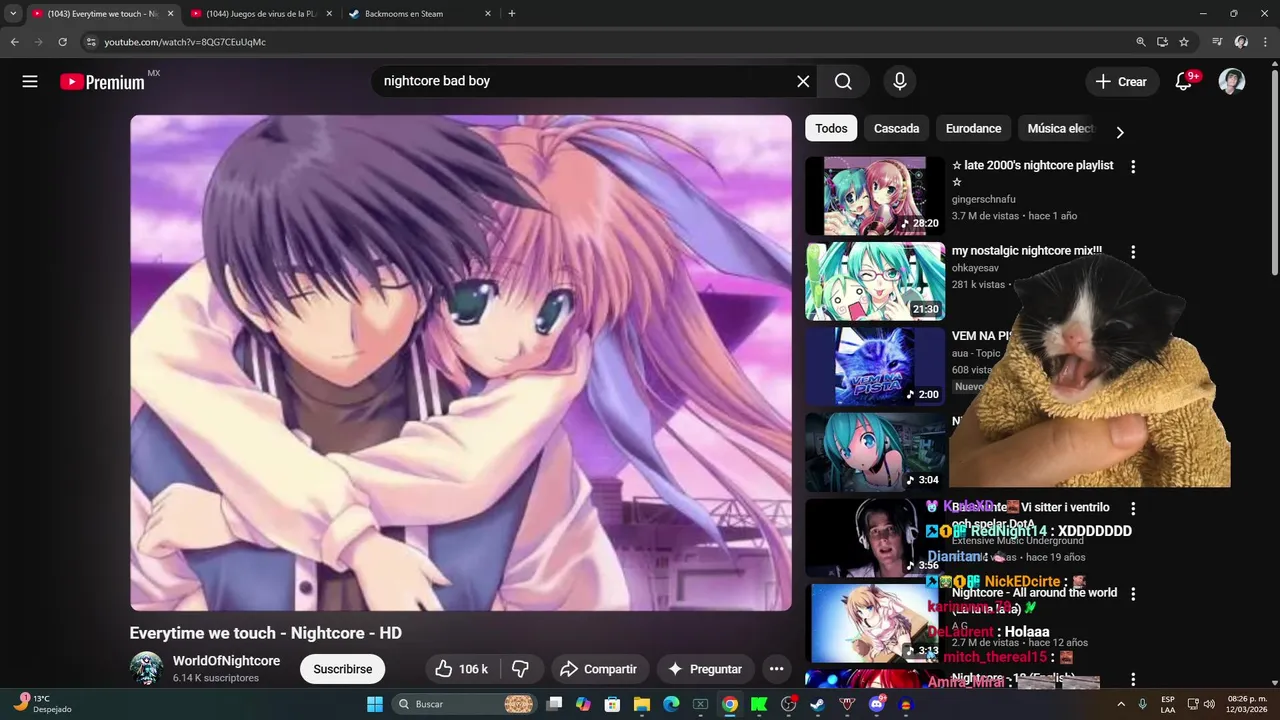
Task: Open the YouTube hamburger guide menu
Action: tap(30, 82)
